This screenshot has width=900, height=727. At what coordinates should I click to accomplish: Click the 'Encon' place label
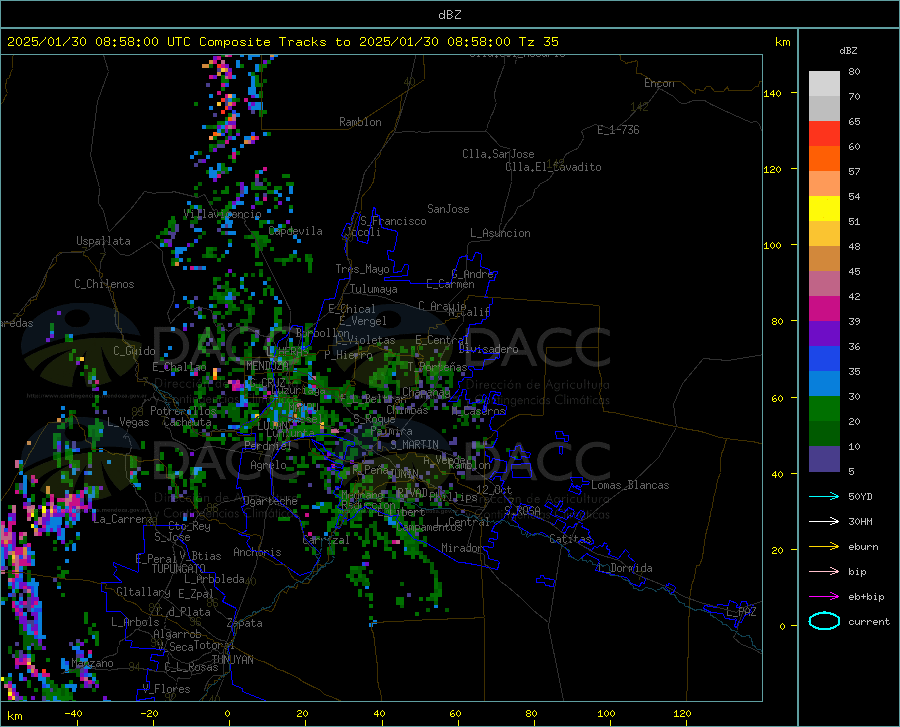[659, 83]
